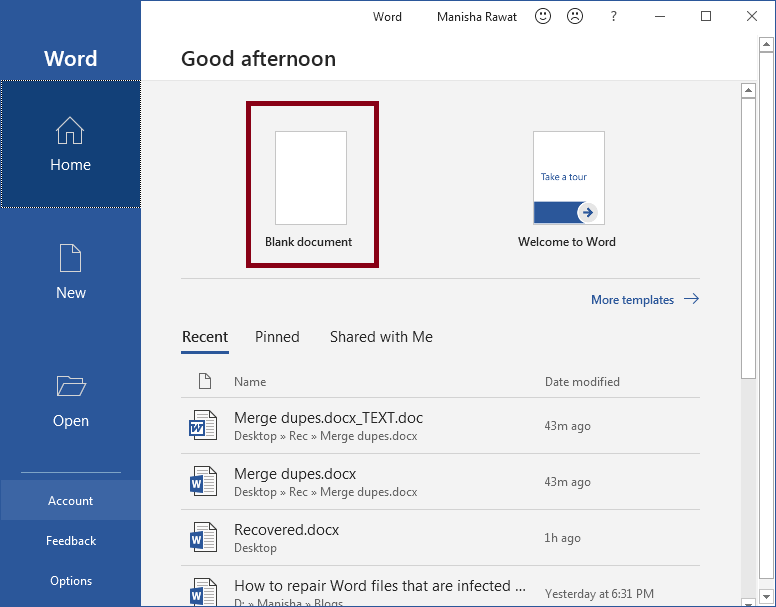Maximize the Word window
Screen dimensions: 776x607
pos(706,16)
